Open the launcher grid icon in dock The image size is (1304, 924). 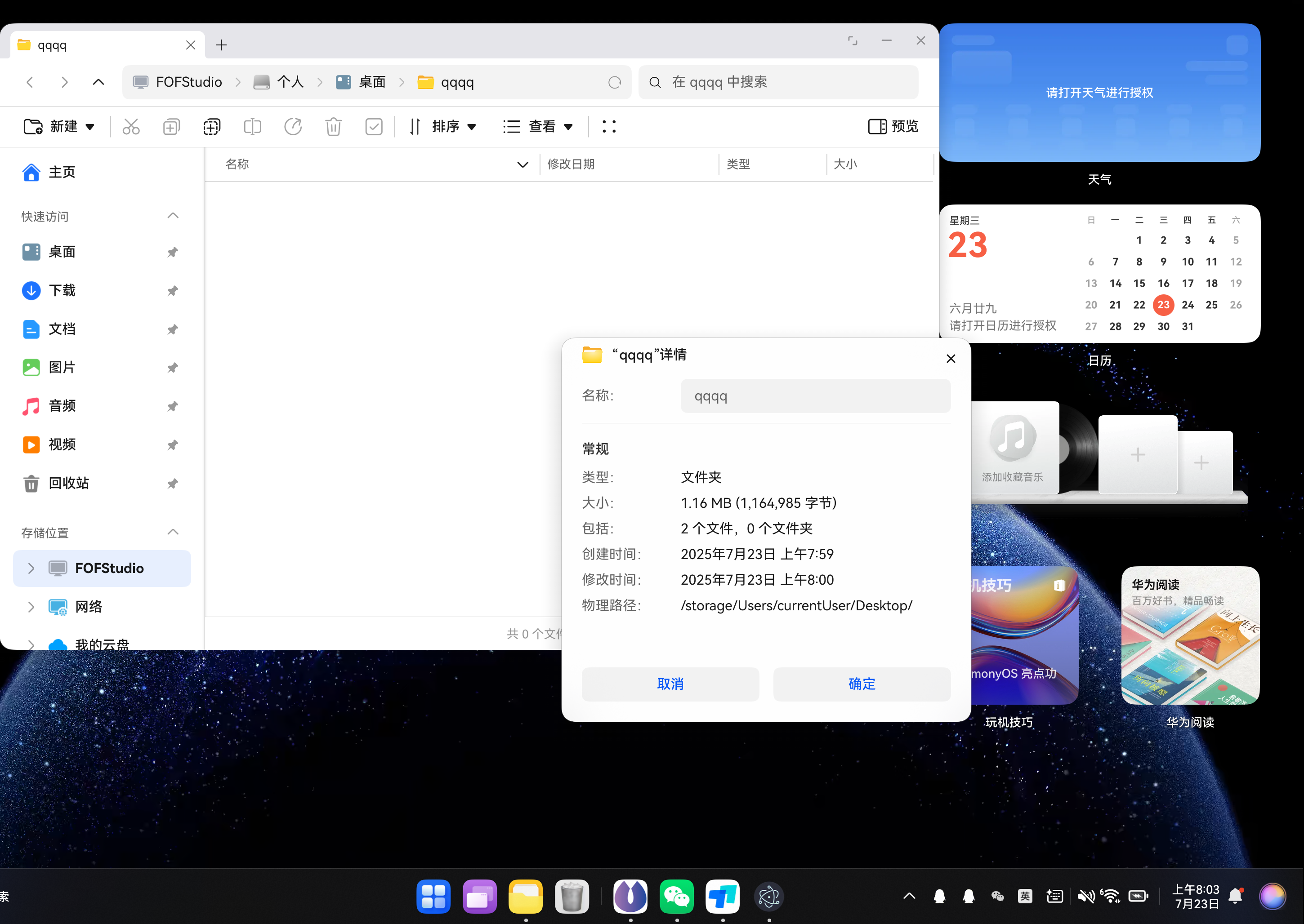(433, 897)
